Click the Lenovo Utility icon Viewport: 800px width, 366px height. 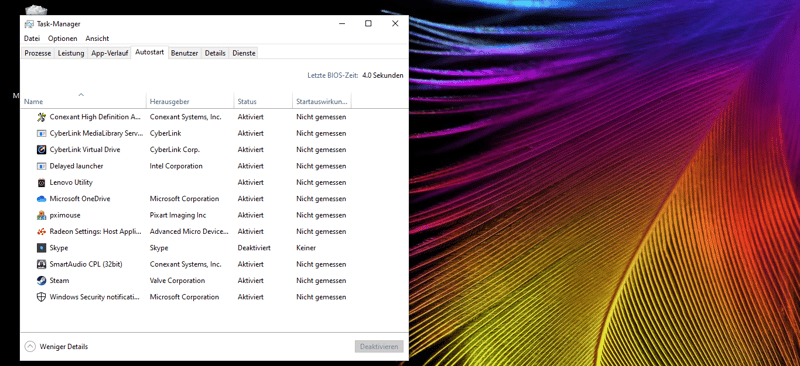pyautogui.click(x=41, y=182)
